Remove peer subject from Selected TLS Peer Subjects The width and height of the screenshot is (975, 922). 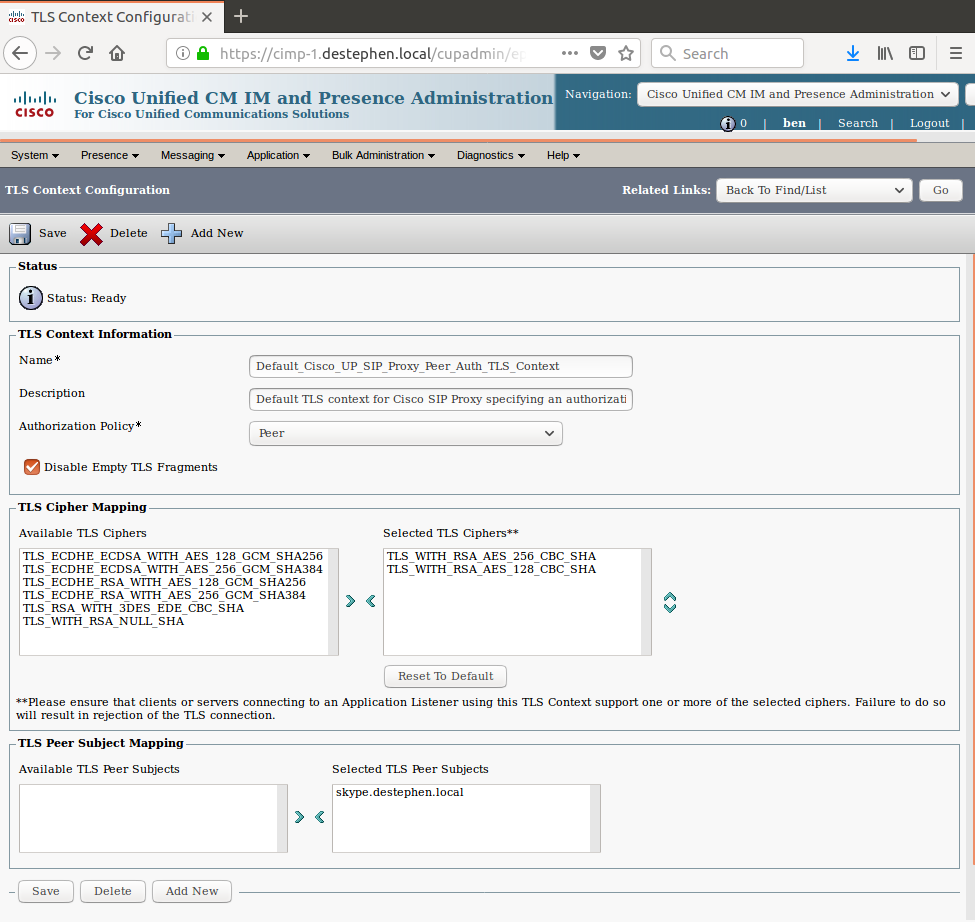coord(320,817)
